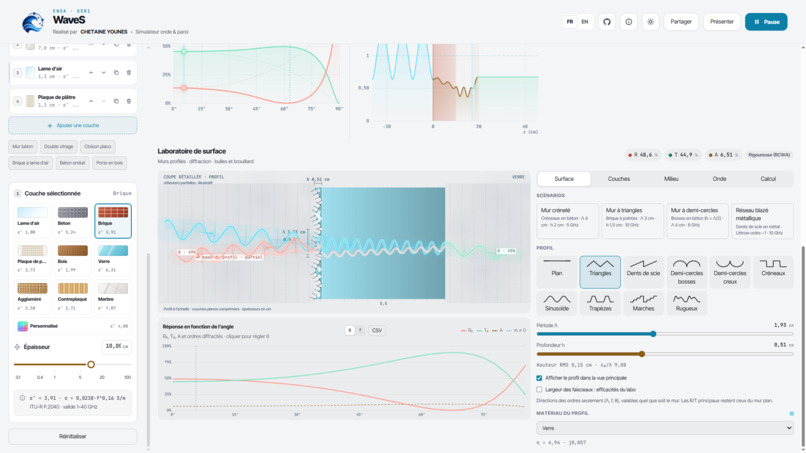Click Ajouter une couche
806x453 pixels.
point(73,125)
